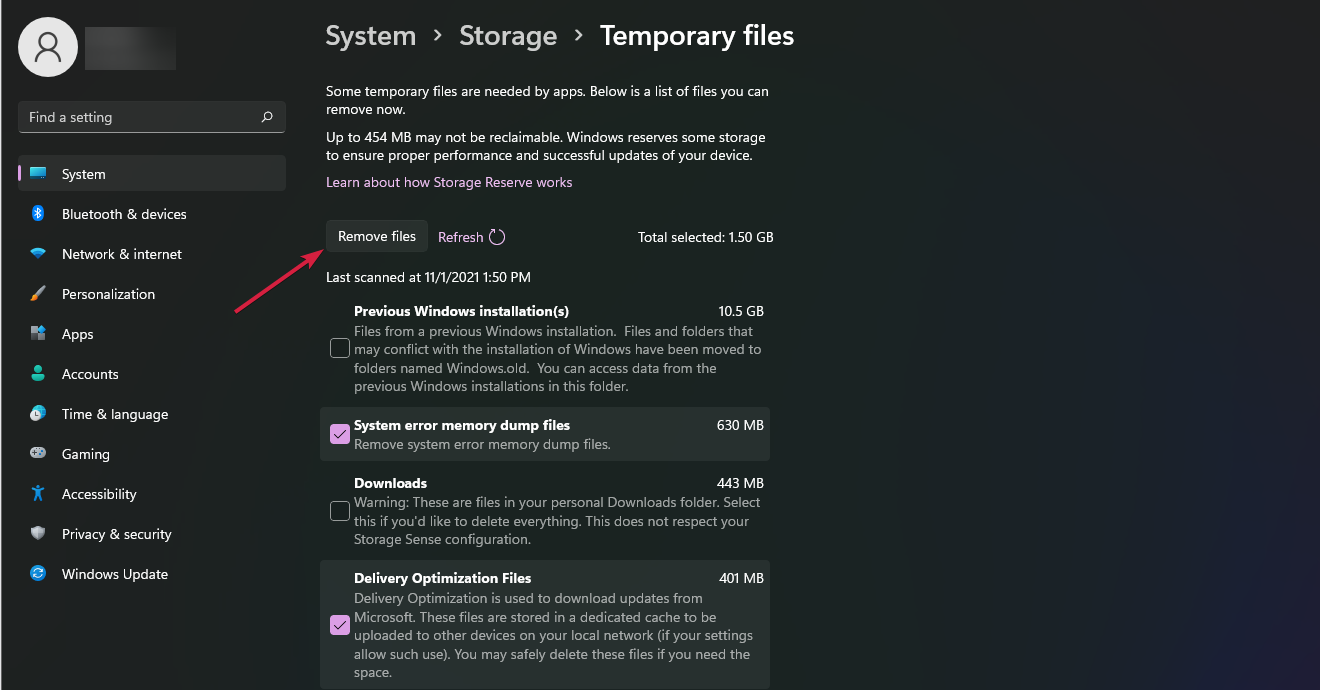Click the Find a setting search box

(152, 117)
